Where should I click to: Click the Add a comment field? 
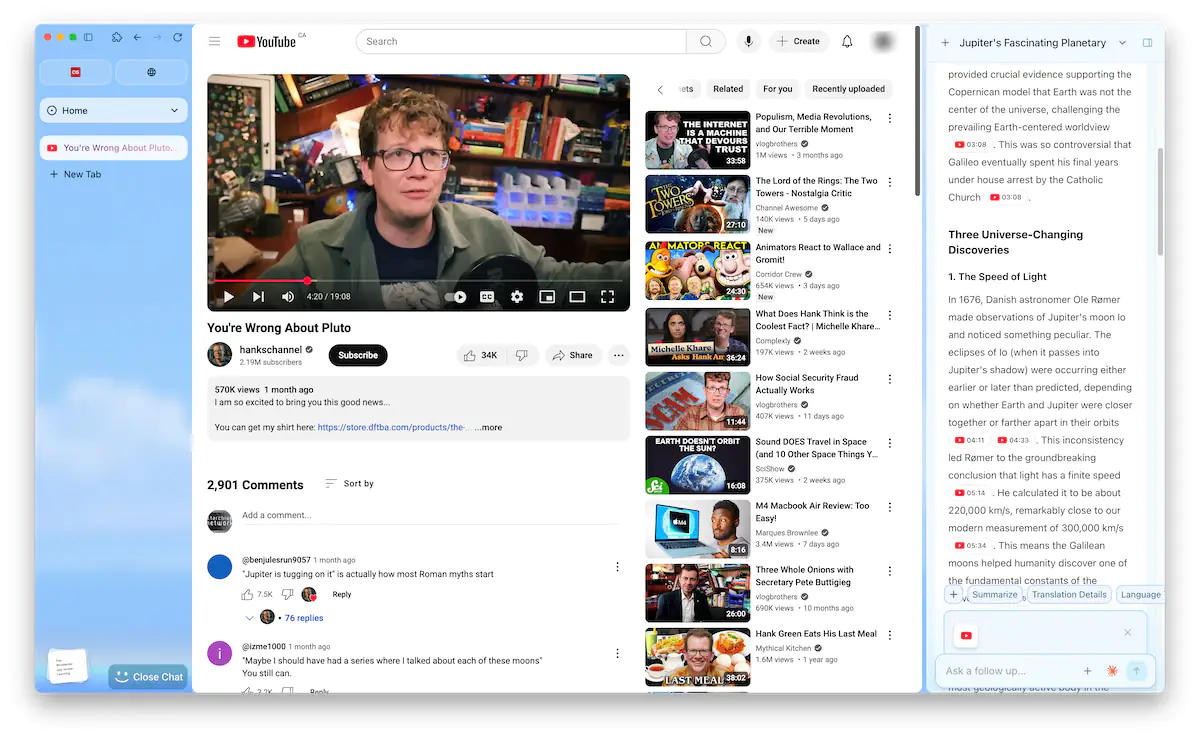[430, 516]
